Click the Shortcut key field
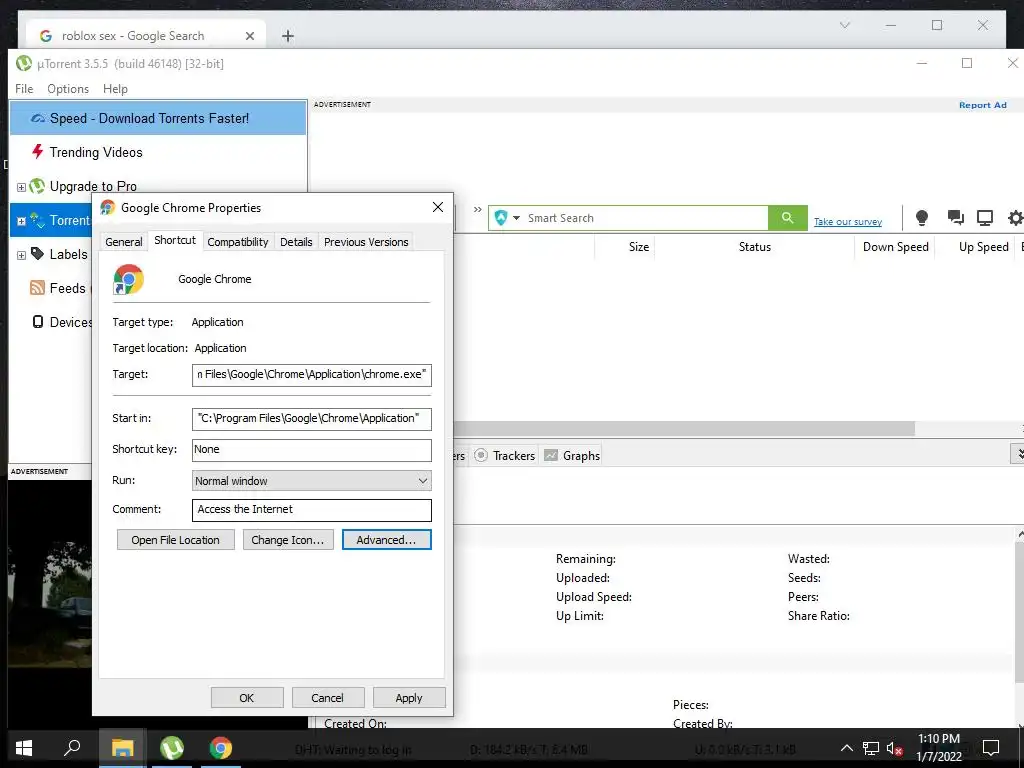This screenshot has height=768, width=1024. point(312,449)
